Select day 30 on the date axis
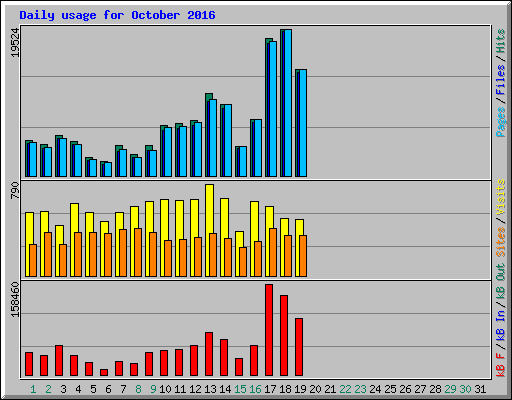The width and height of the screenshot is (512, 400). coord(465,389)
